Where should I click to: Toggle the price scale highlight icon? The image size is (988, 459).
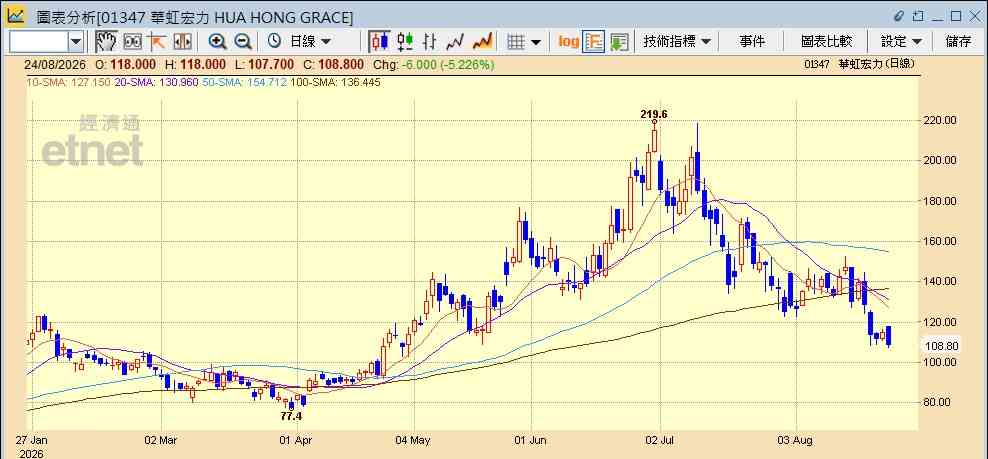coord(594,42)
